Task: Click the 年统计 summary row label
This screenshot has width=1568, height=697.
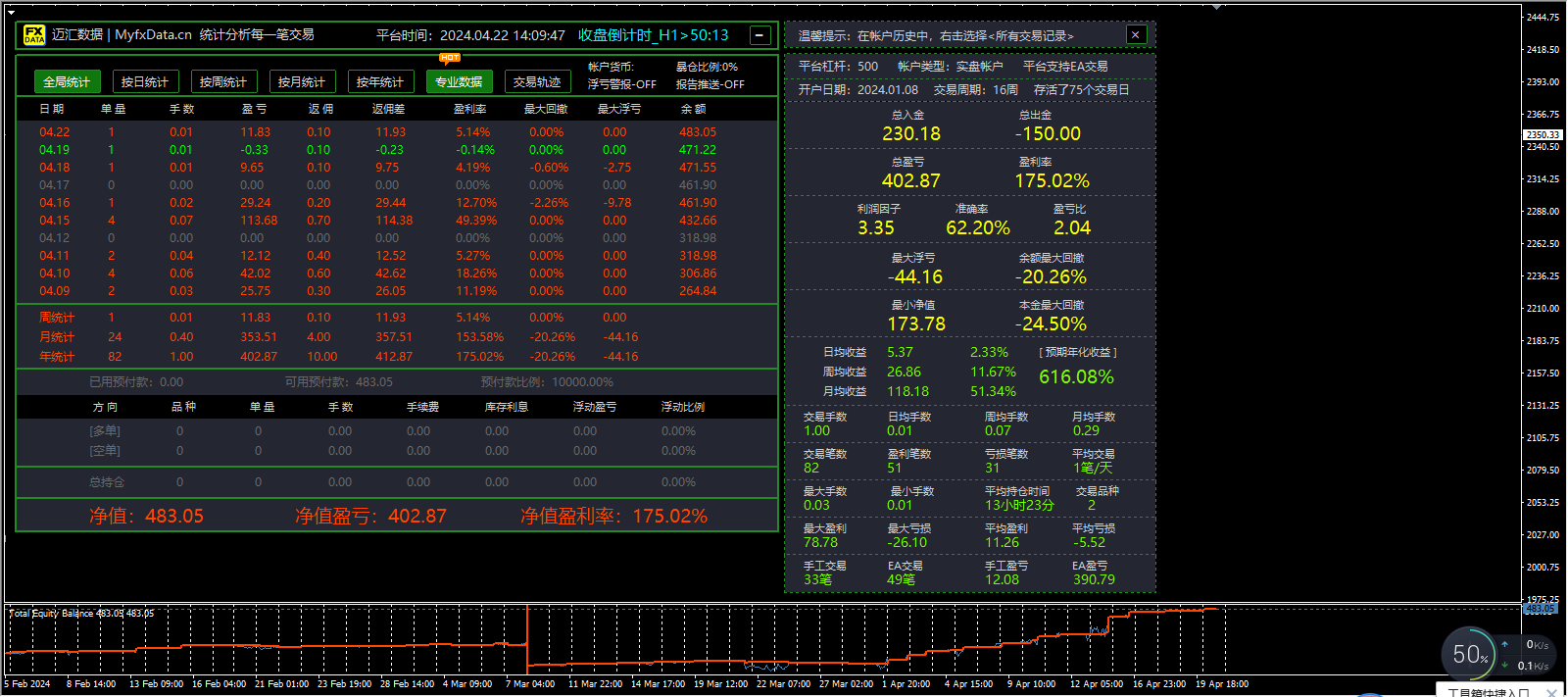Action: tap(57, 357)
